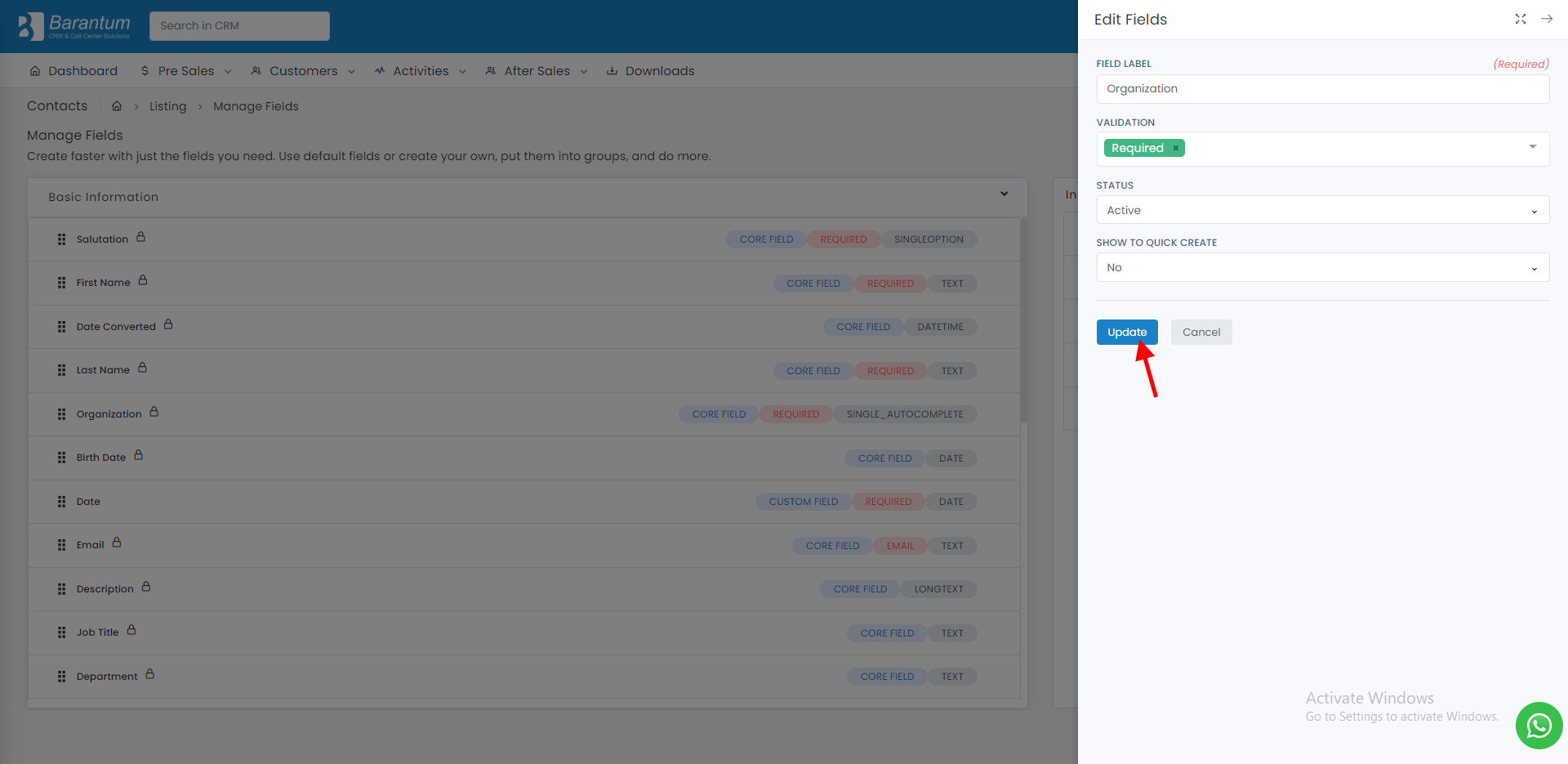Image resolution: width=1568 pixels, height=764 pixels.
Task: Click drag handle of First Name row
Action: coord(61,283)
